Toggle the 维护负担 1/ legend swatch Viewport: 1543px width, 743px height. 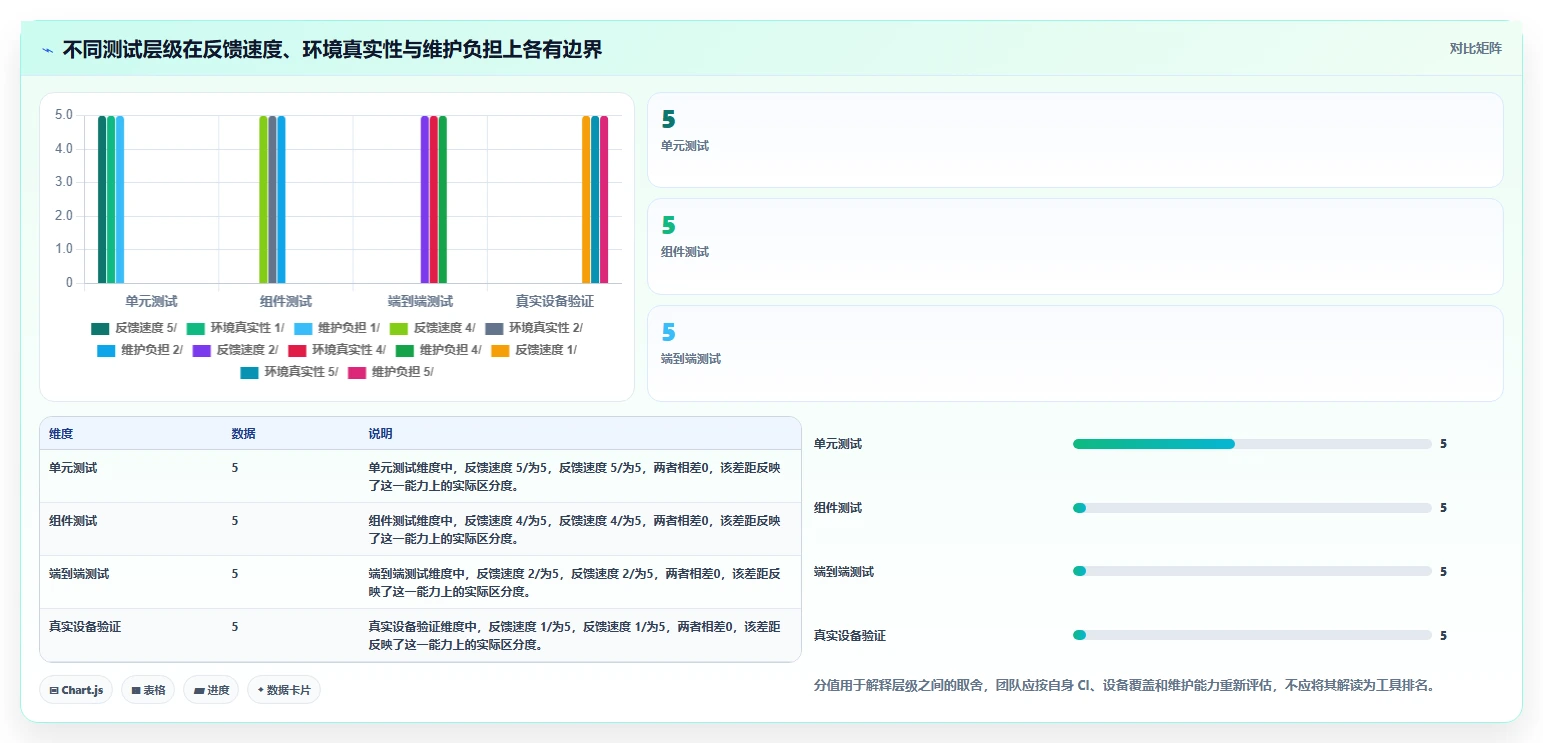pyautogui.click(x=304, y=328)
